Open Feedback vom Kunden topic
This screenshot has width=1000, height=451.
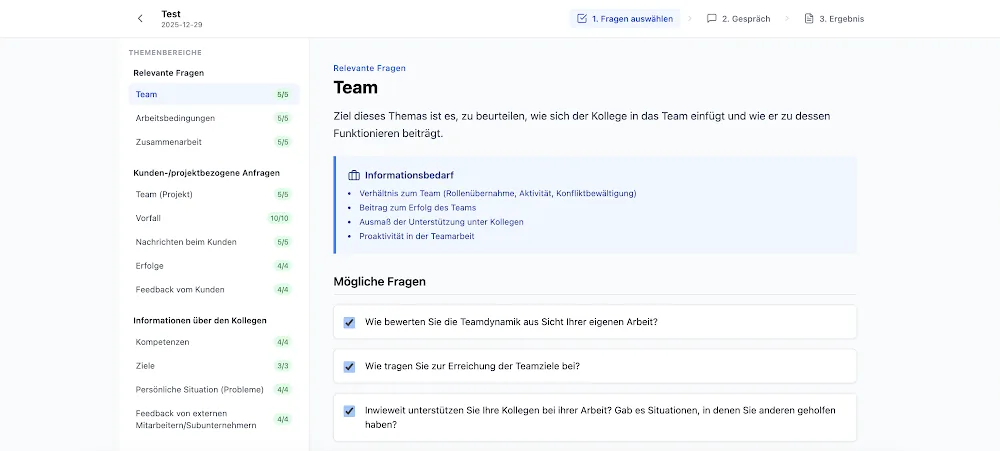[x=214, y=290]
